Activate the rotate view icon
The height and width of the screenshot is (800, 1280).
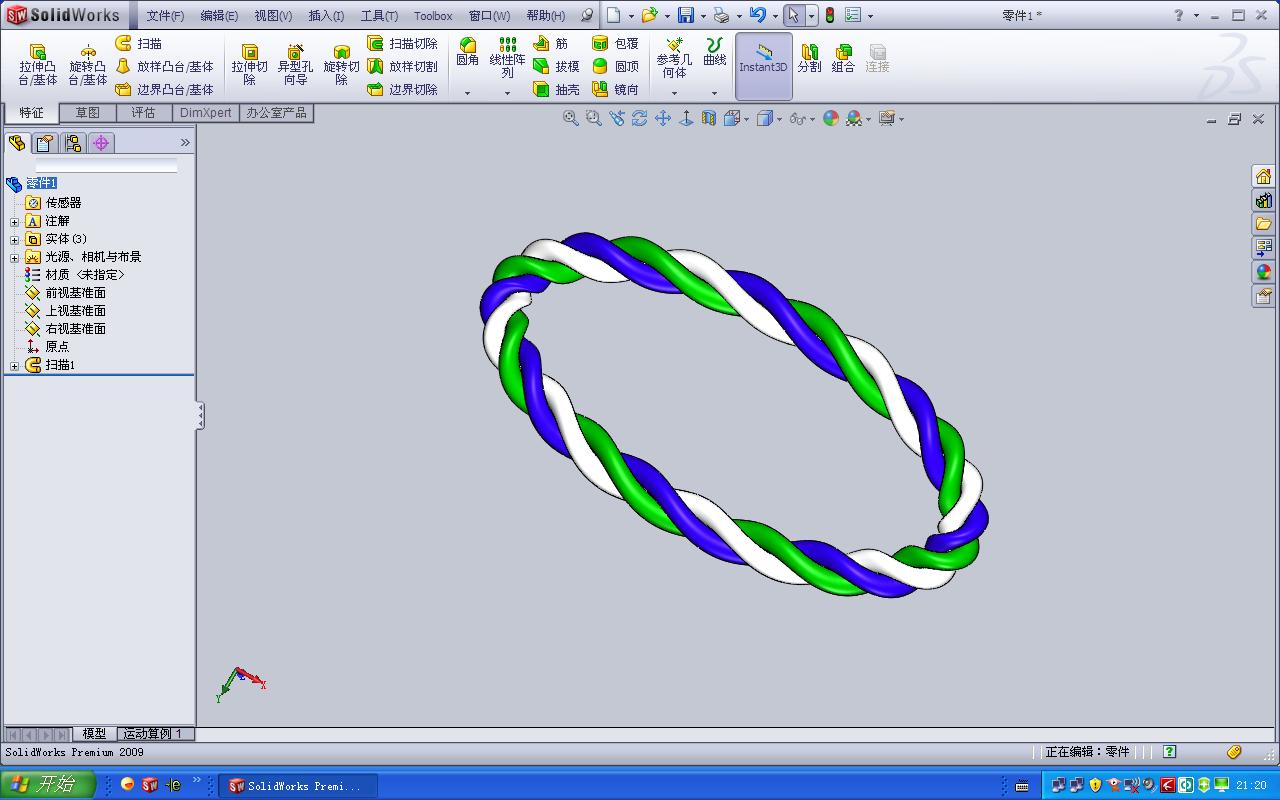(640, 118)
